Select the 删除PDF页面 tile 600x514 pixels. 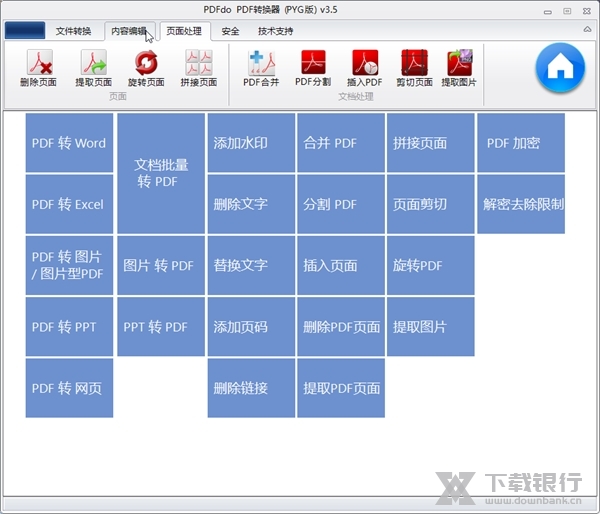[341, 326]
